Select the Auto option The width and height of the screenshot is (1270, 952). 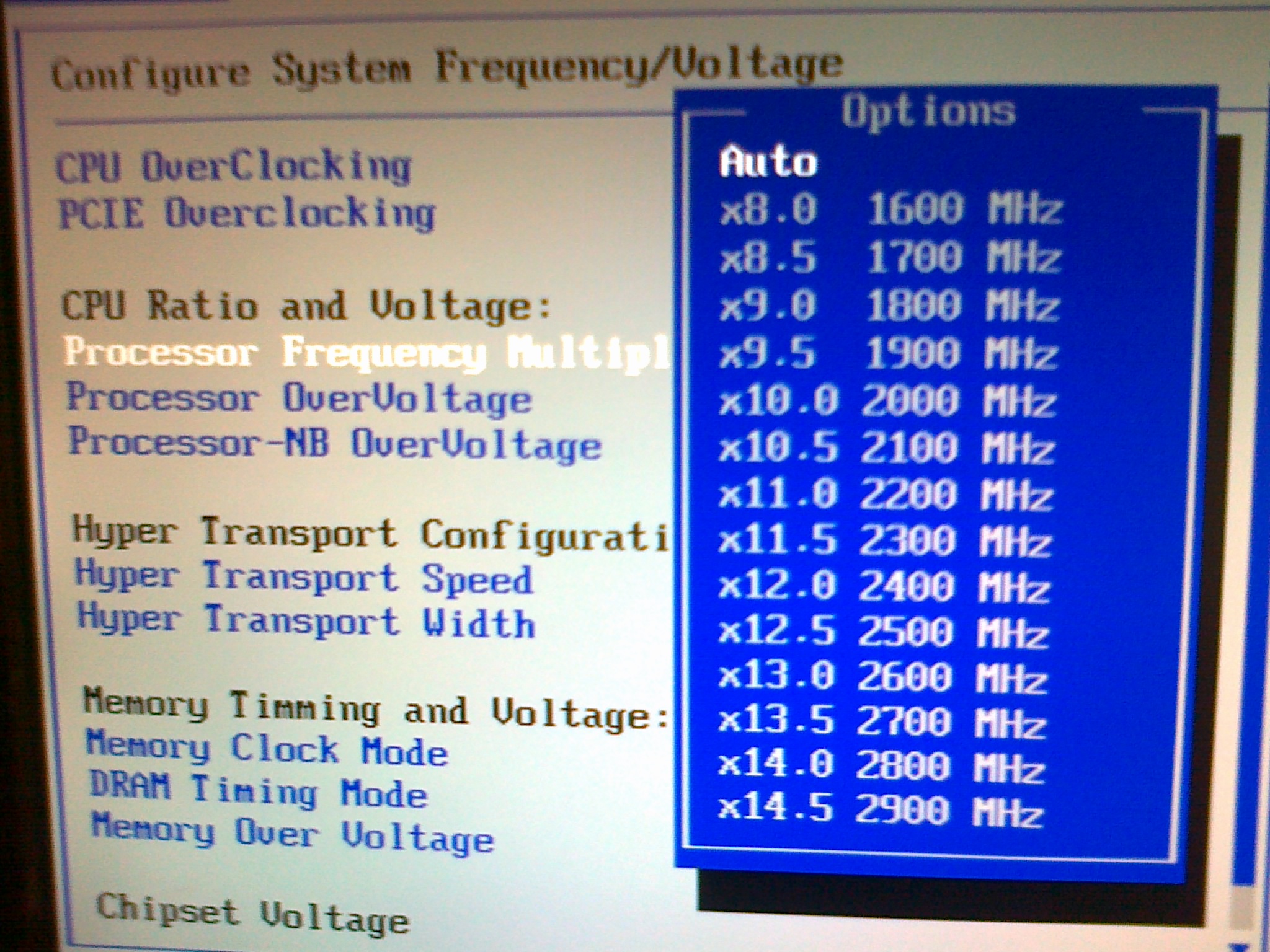(768, 162)
